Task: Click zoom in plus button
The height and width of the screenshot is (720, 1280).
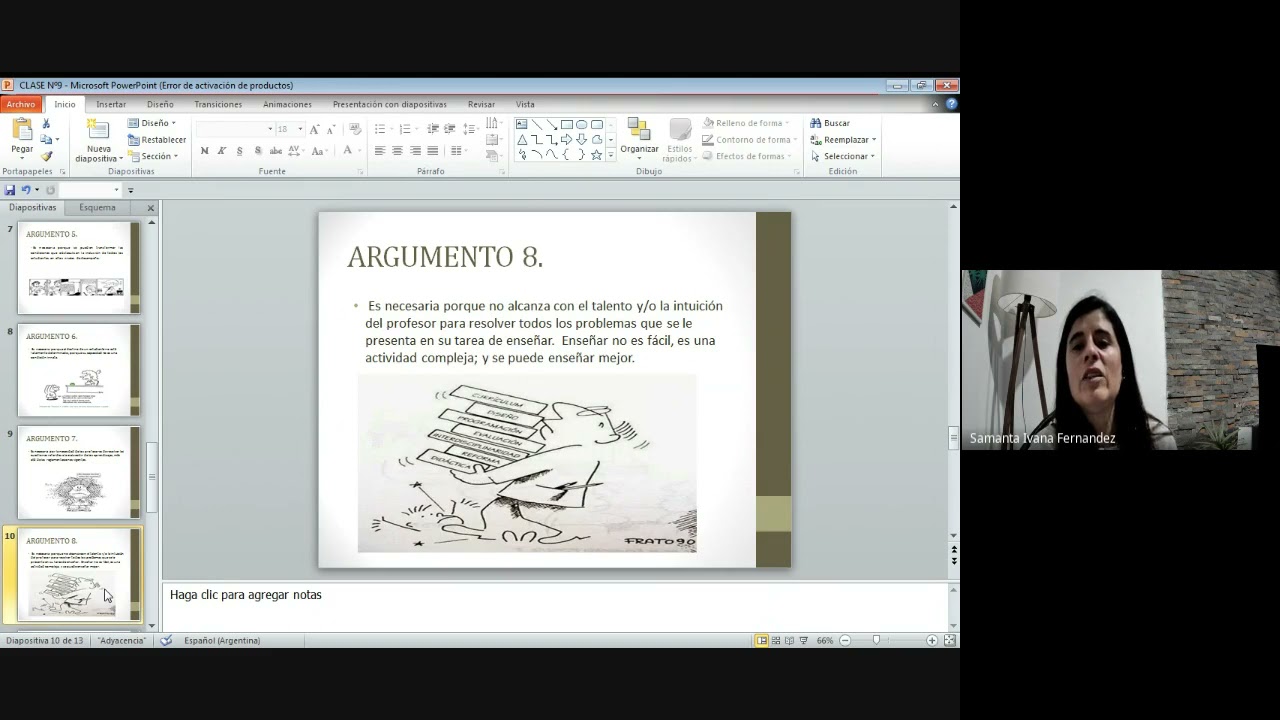Action: 932,640
